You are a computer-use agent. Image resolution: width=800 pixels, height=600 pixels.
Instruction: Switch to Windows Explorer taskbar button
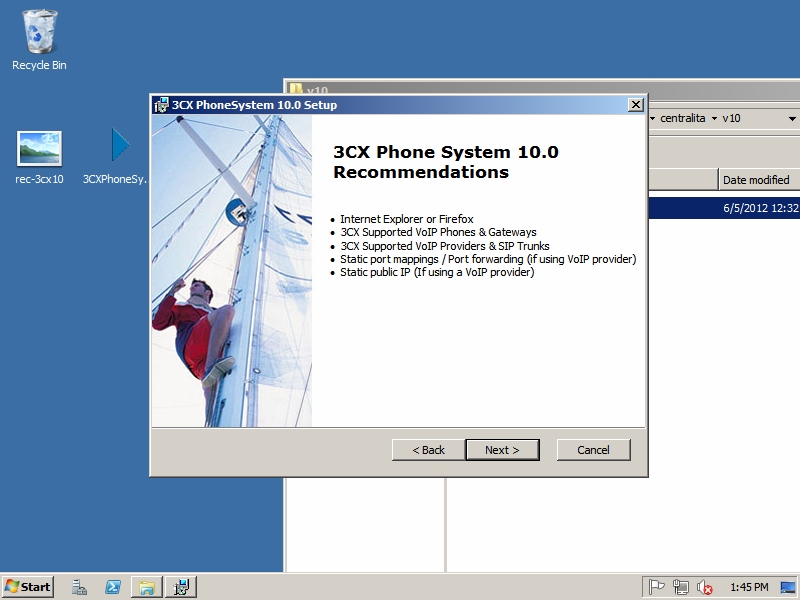pos(146,587)
